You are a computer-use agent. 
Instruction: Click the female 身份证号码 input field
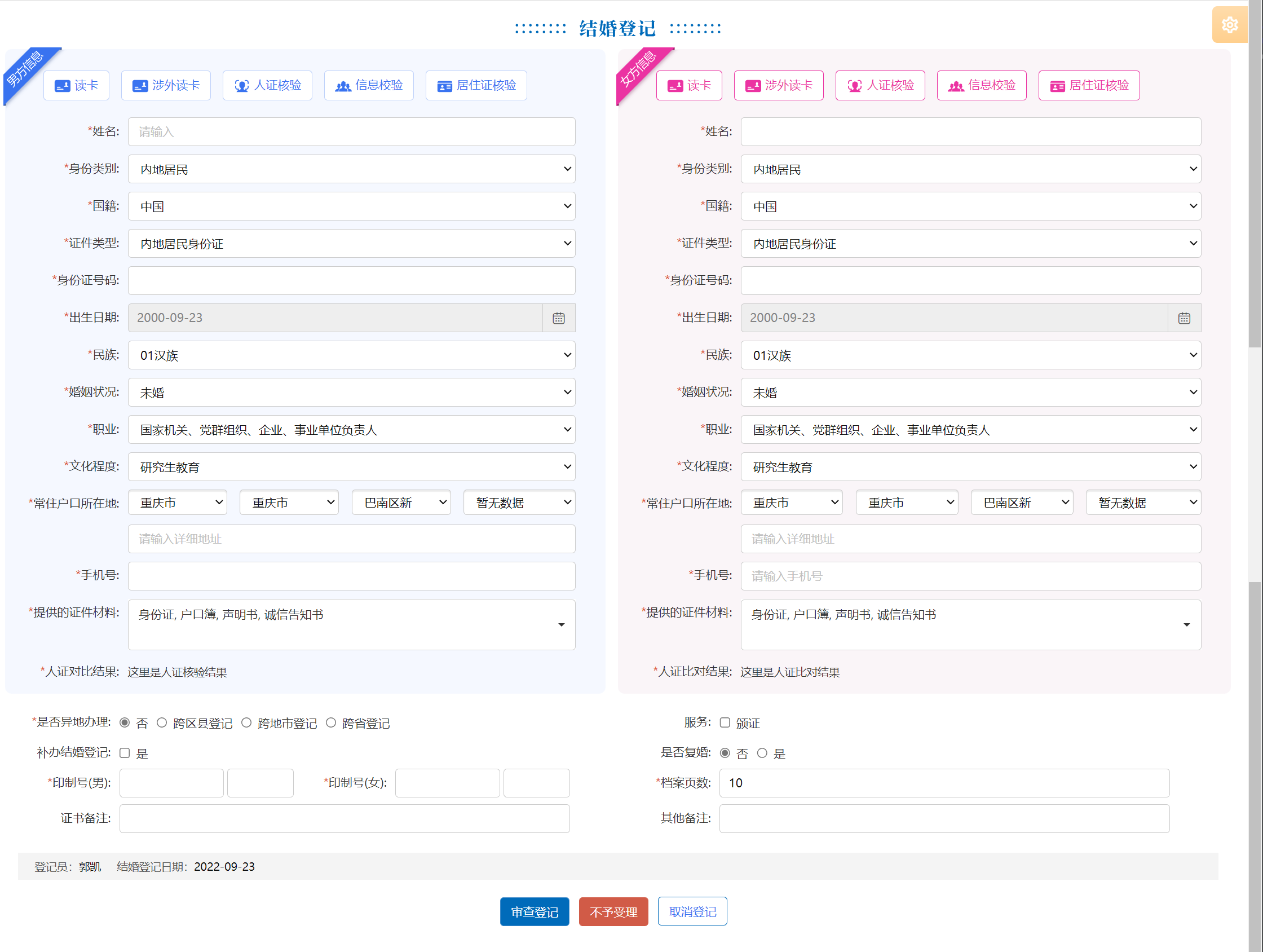[x=971, y=280]
